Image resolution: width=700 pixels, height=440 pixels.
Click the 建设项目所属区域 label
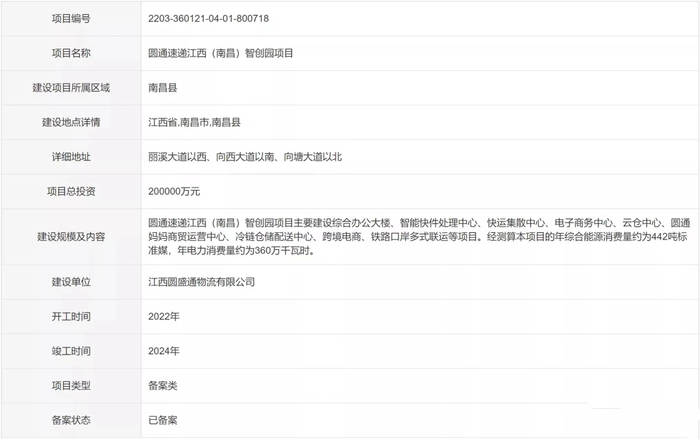[x=71, y=88]
